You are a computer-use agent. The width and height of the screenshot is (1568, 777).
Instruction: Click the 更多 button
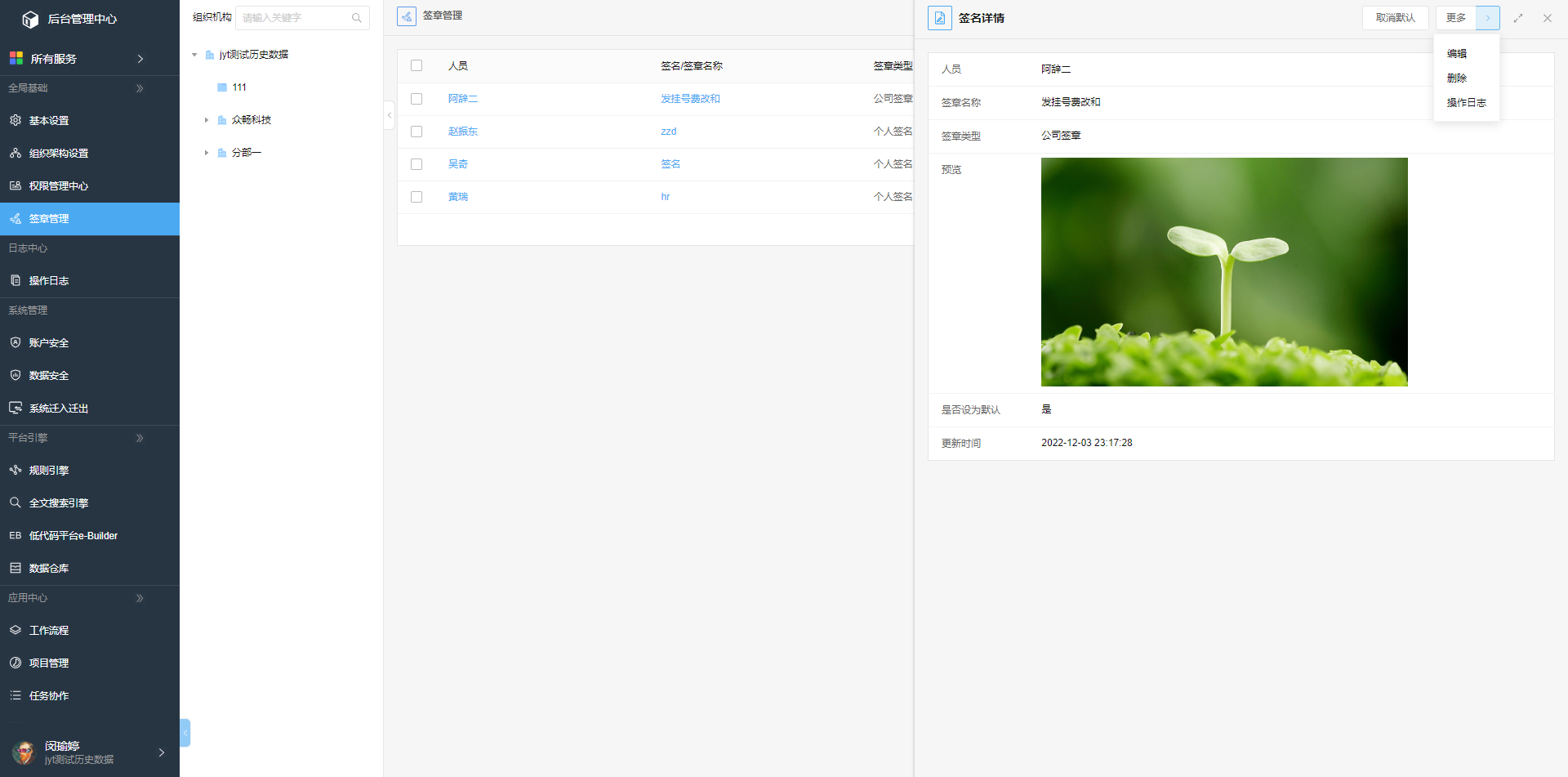click(x=1456, y=18)
